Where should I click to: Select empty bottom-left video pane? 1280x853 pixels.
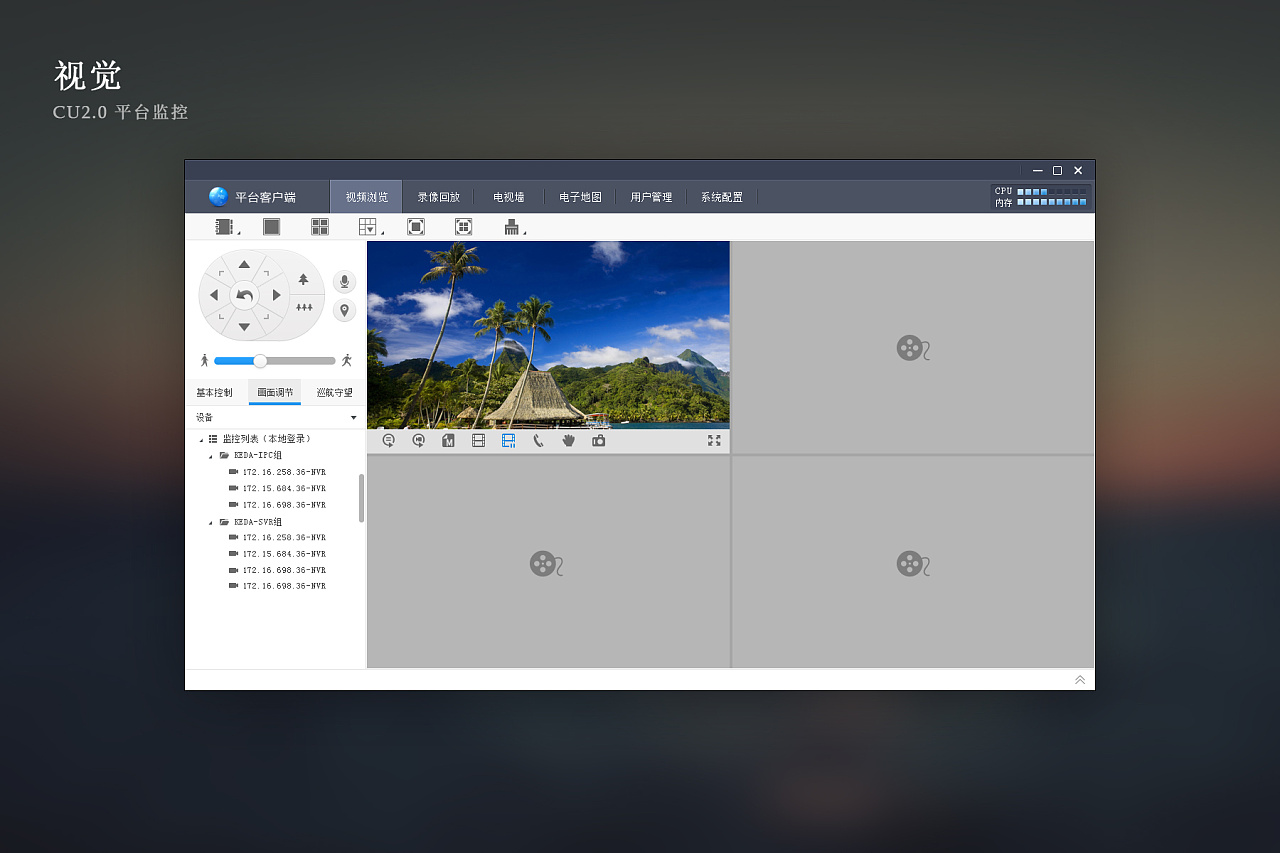click(548, 562)
